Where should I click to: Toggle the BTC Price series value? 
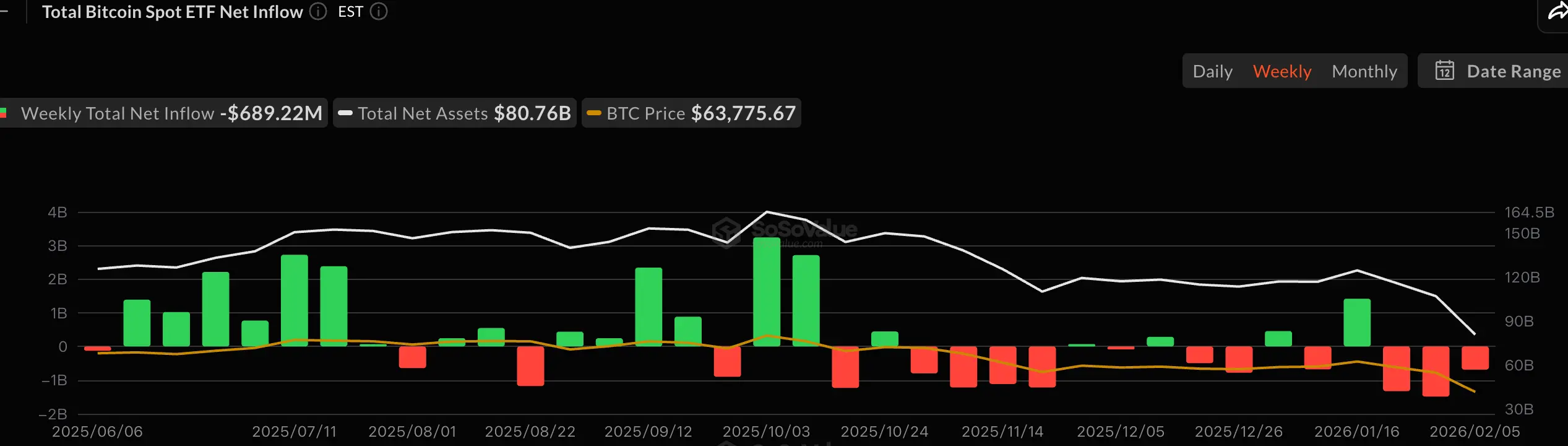(743, 113)
